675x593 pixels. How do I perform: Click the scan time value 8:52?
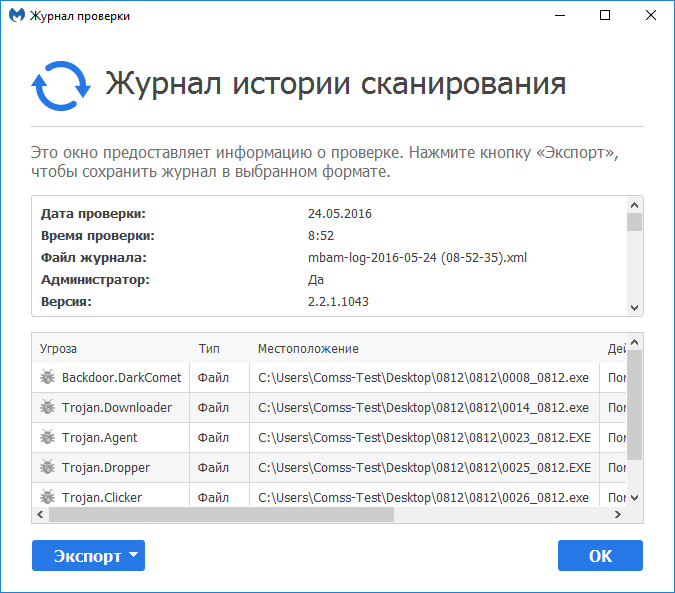[x=321, y=235]
